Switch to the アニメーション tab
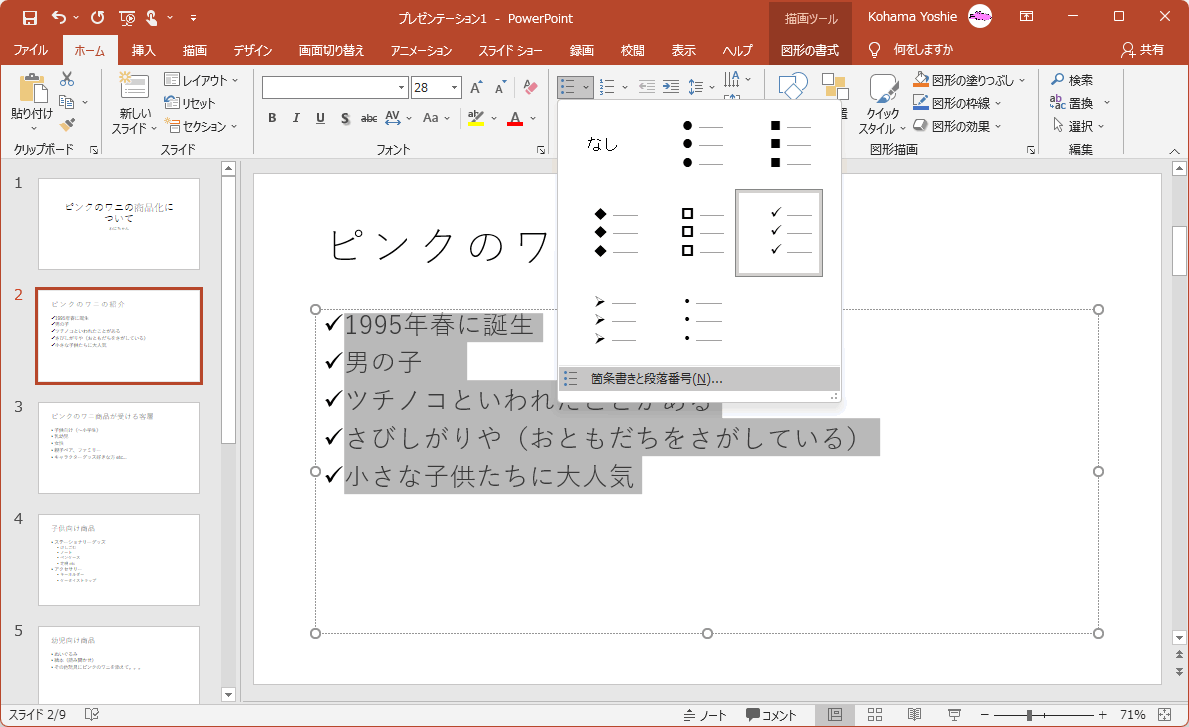 [x=421, y=50]
